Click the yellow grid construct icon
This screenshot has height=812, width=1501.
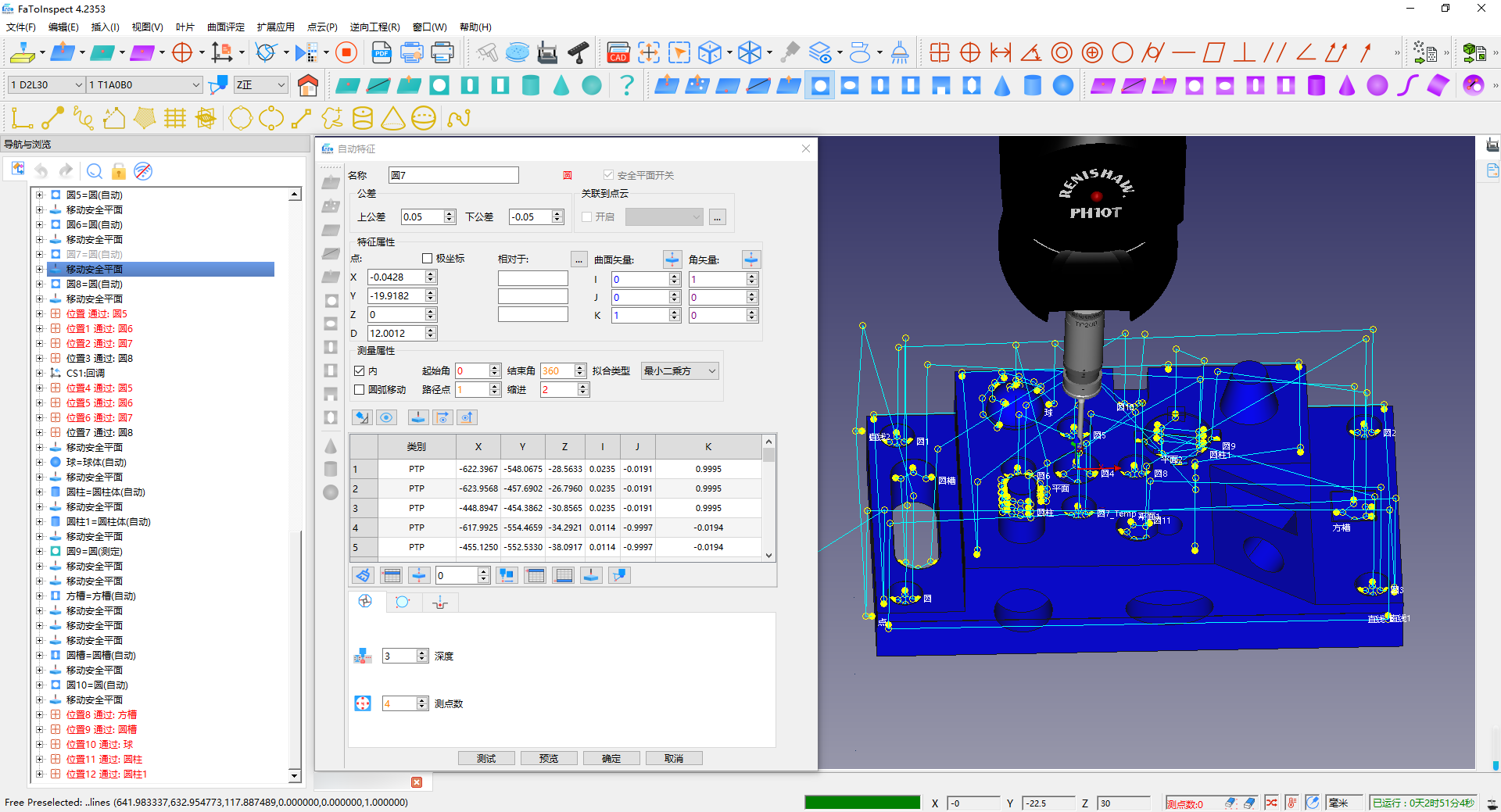tap(175, 118)
